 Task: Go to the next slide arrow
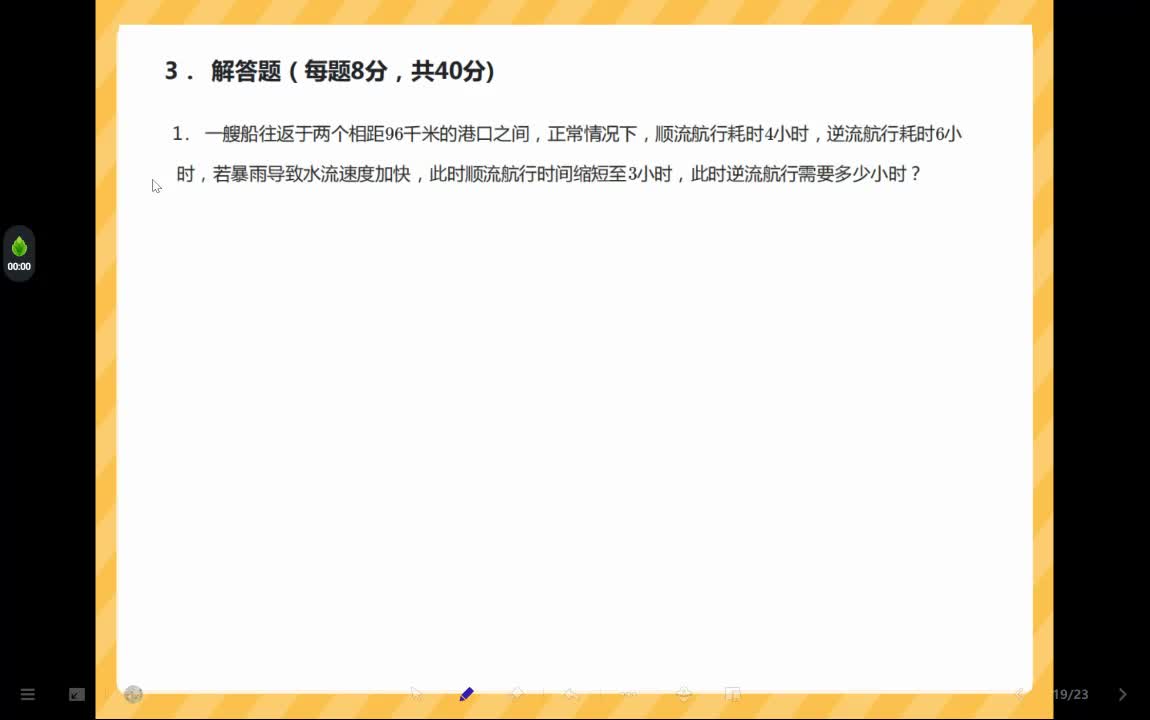pyautogui.click(x=1122, y=694)
